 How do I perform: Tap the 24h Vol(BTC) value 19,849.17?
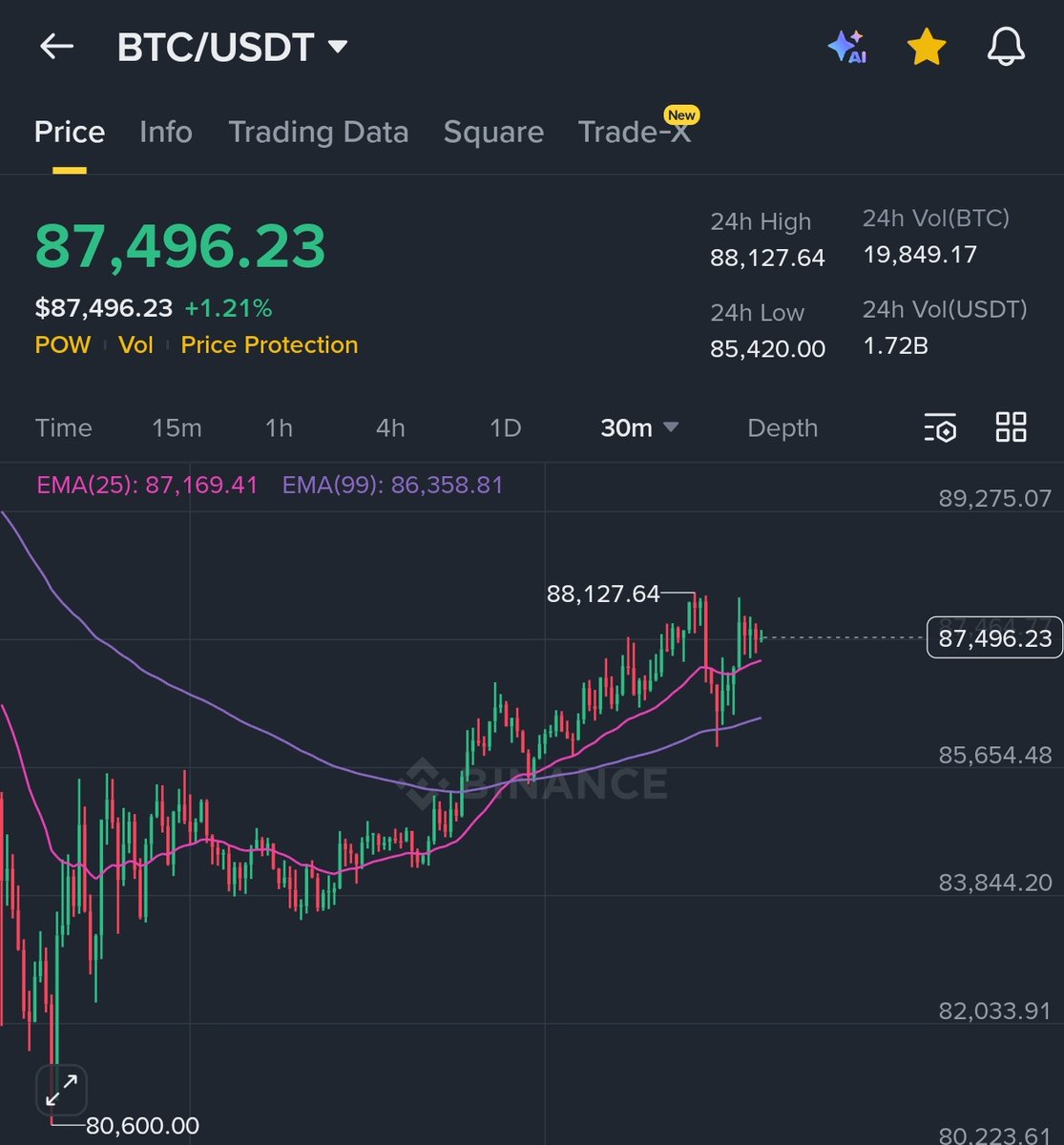[920, 255]
